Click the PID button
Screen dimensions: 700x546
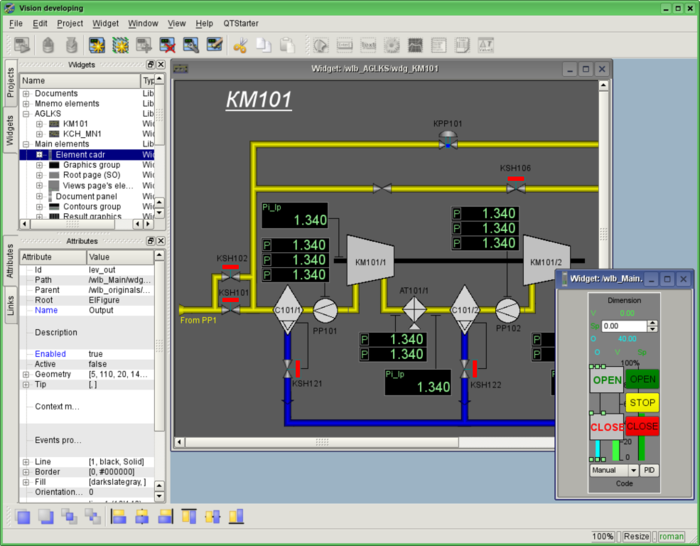tap(649, 470)
